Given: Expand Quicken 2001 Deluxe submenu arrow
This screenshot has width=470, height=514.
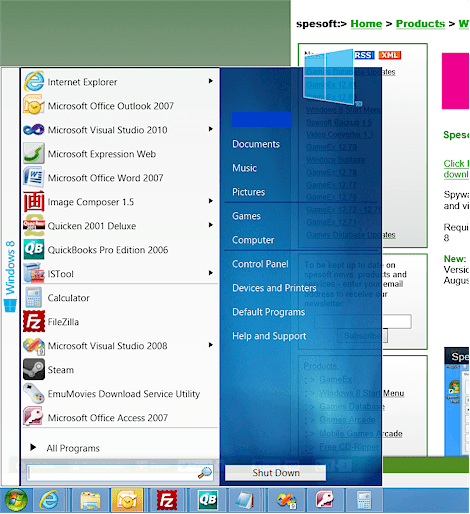Looking at the screenshot, I should click(x=211, y=225).
